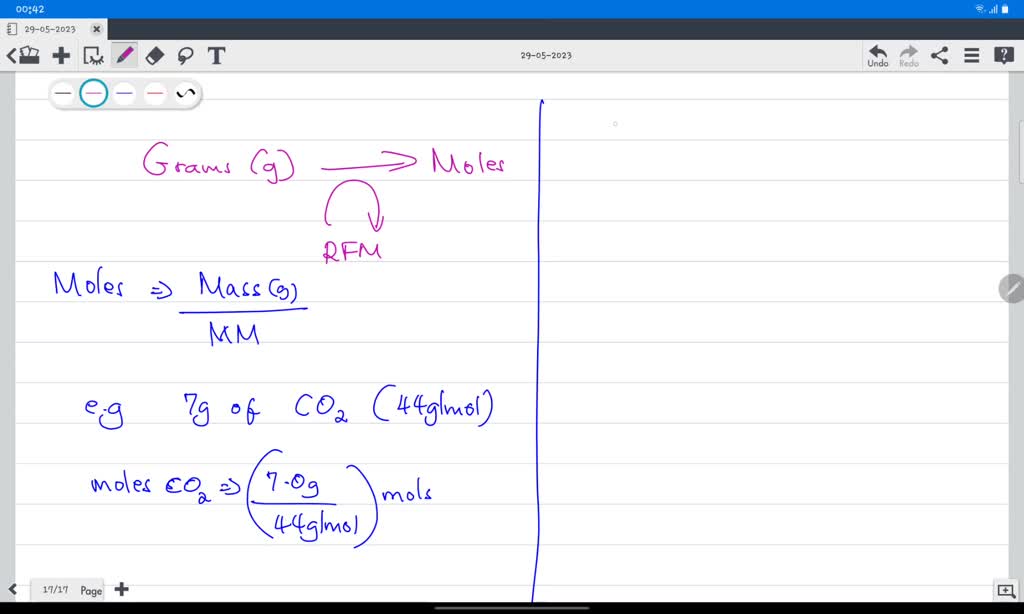
Task: Select the Text tool
Action: point(216,56)
